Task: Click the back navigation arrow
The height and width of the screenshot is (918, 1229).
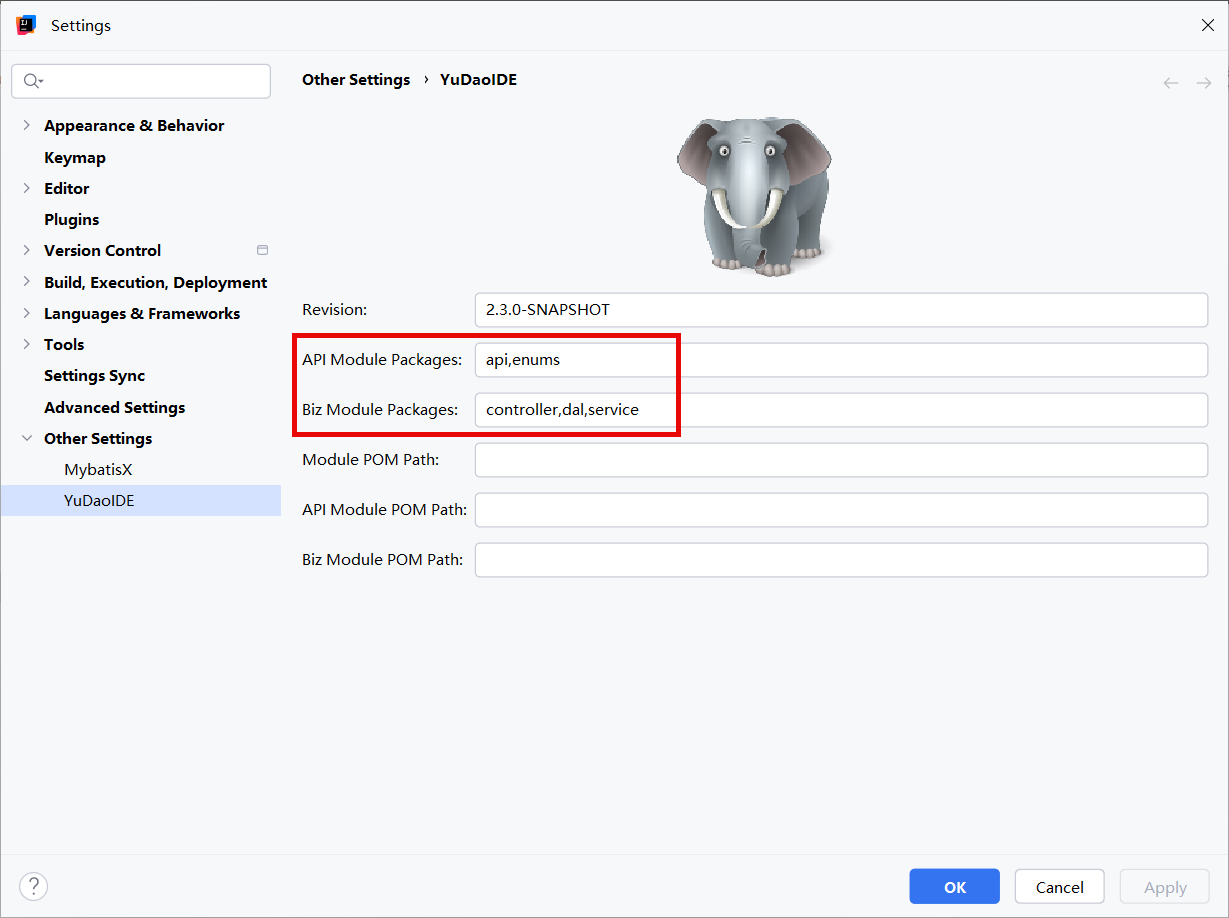Action: [1171, 83]
